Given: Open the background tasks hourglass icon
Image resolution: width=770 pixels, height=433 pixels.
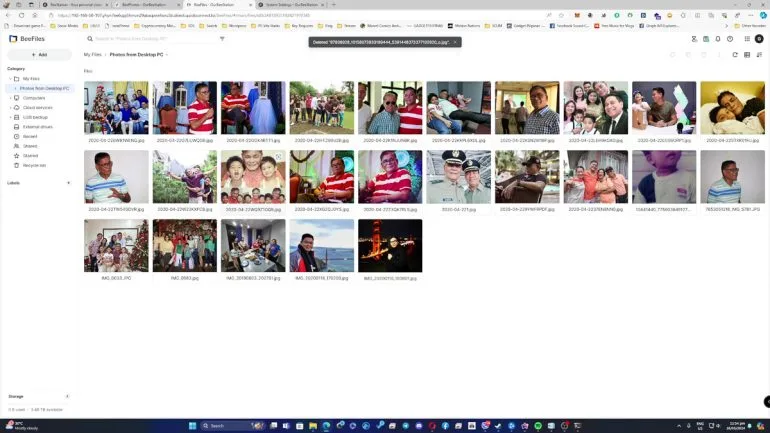Looking at the screenshot, I should (x=694, y=39).
